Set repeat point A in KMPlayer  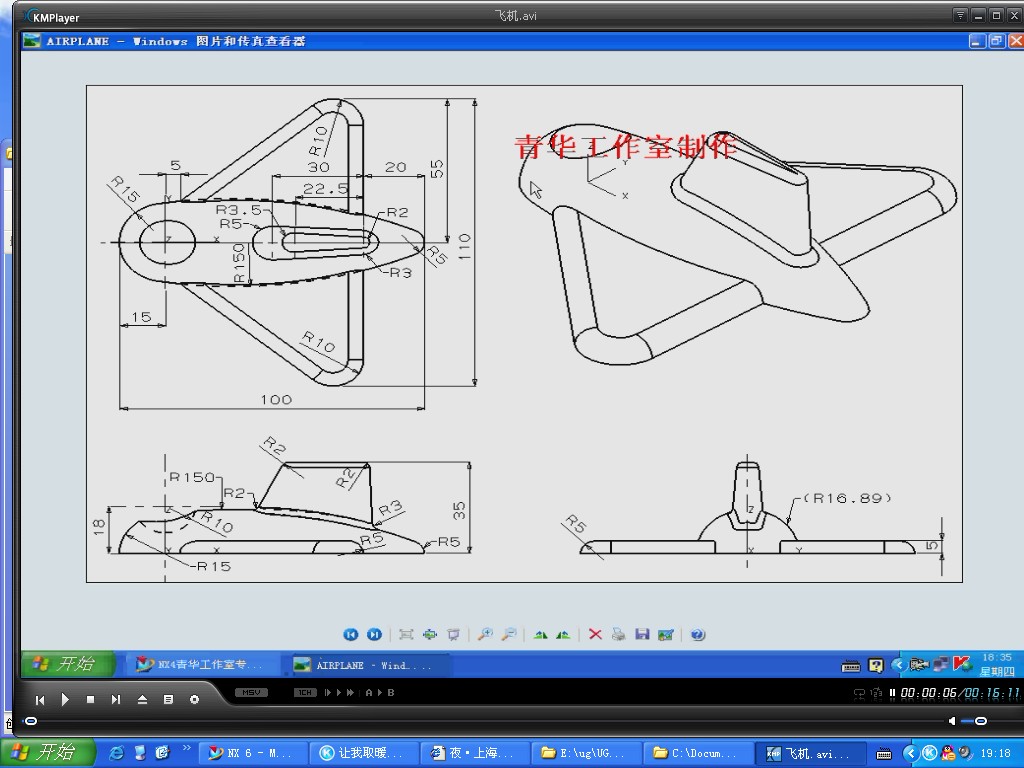tap(369, 692)
